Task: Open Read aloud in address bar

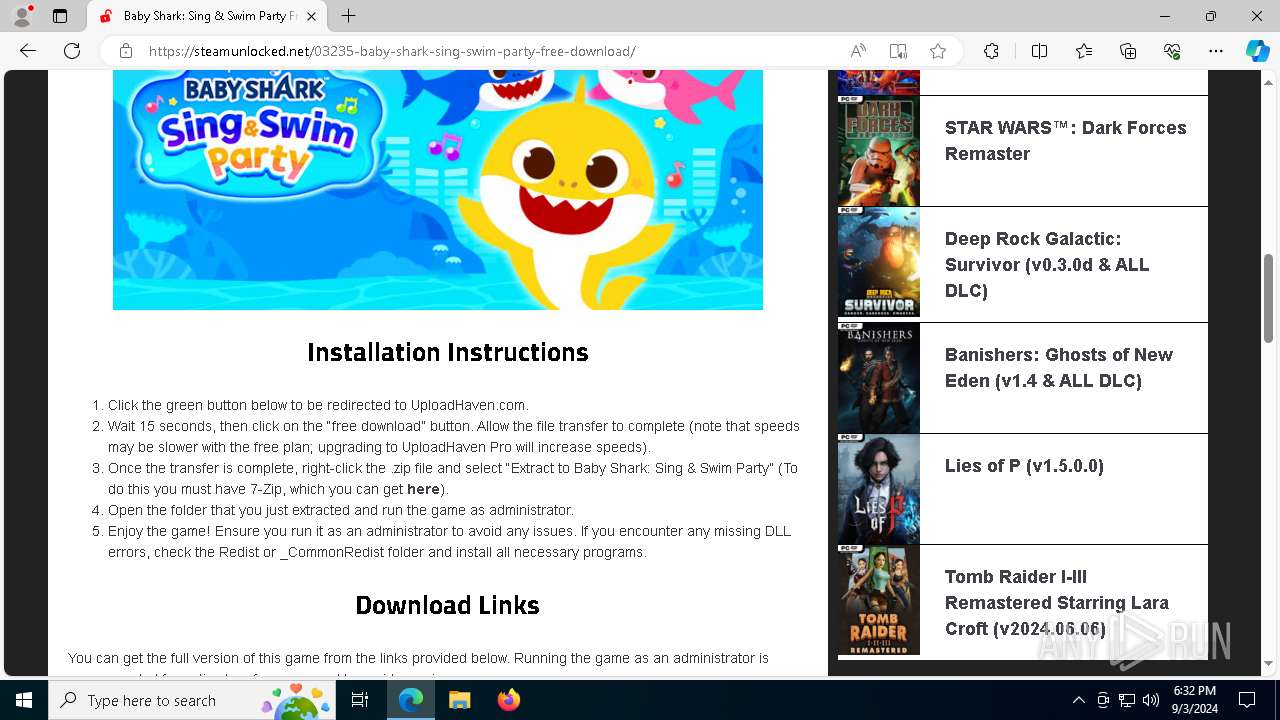Action: pos(858,51)
